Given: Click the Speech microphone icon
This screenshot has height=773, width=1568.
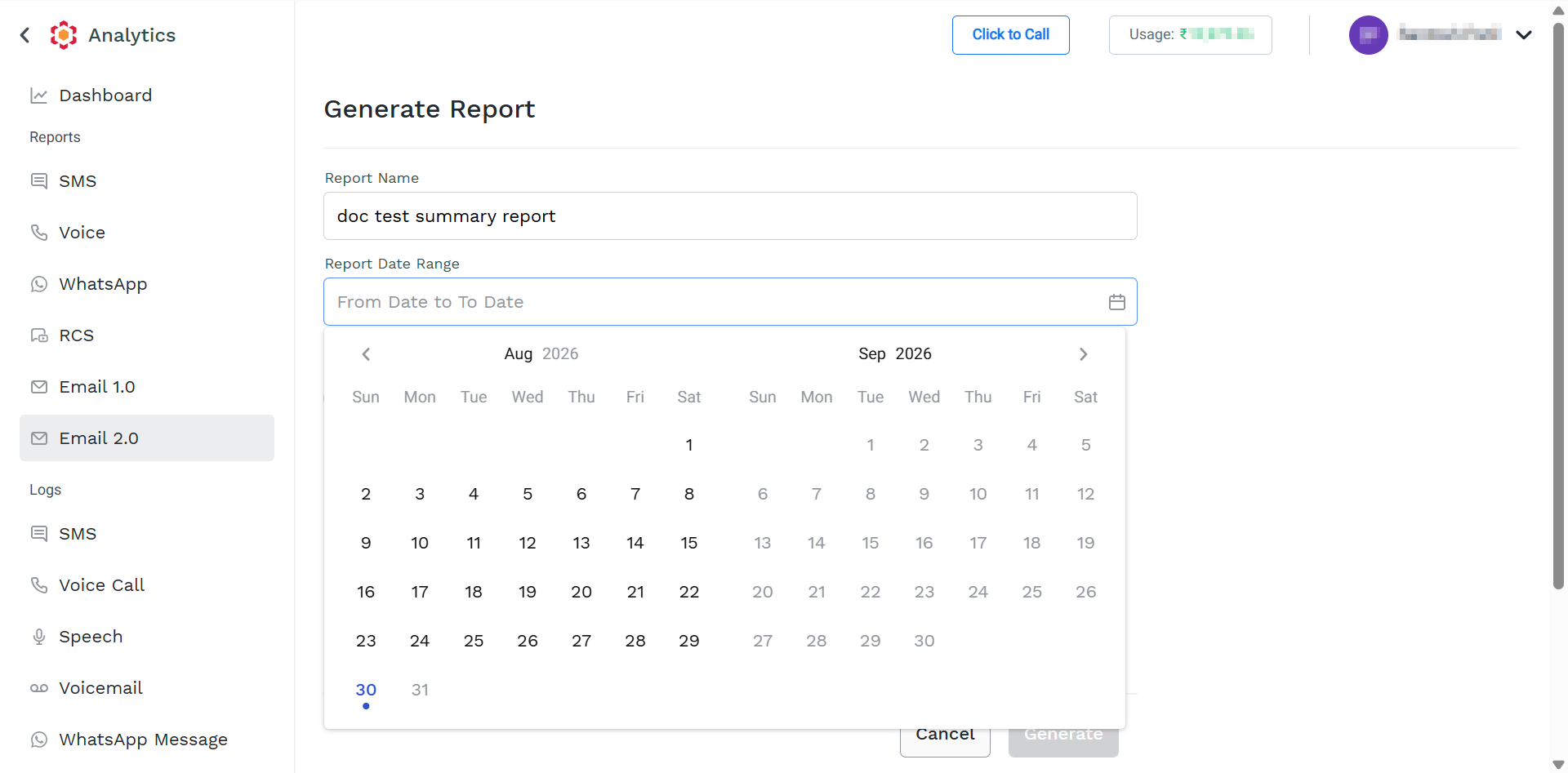Looking at the screenshot, I should click(39, 637).
